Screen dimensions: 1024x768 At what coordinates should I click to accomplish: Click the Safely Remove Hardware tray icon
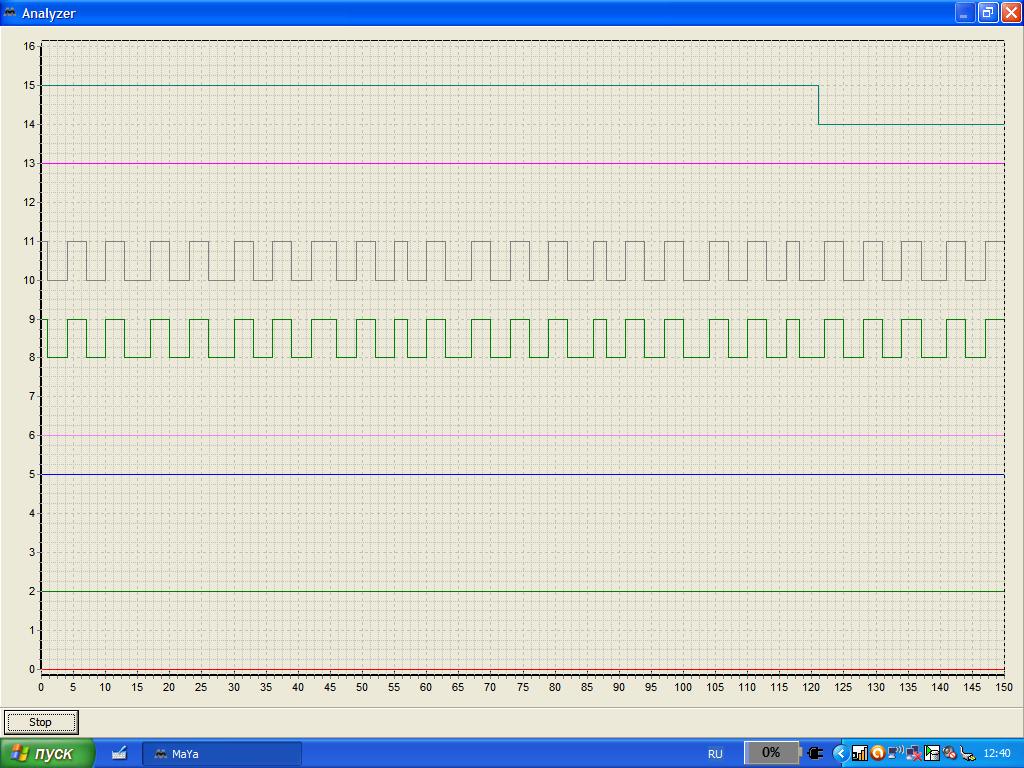968,754
